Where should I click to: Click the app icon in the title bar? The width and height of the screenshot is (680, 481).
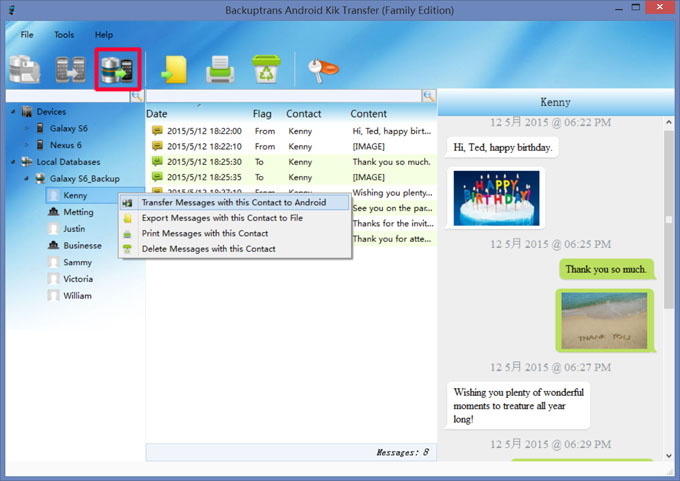12,10
